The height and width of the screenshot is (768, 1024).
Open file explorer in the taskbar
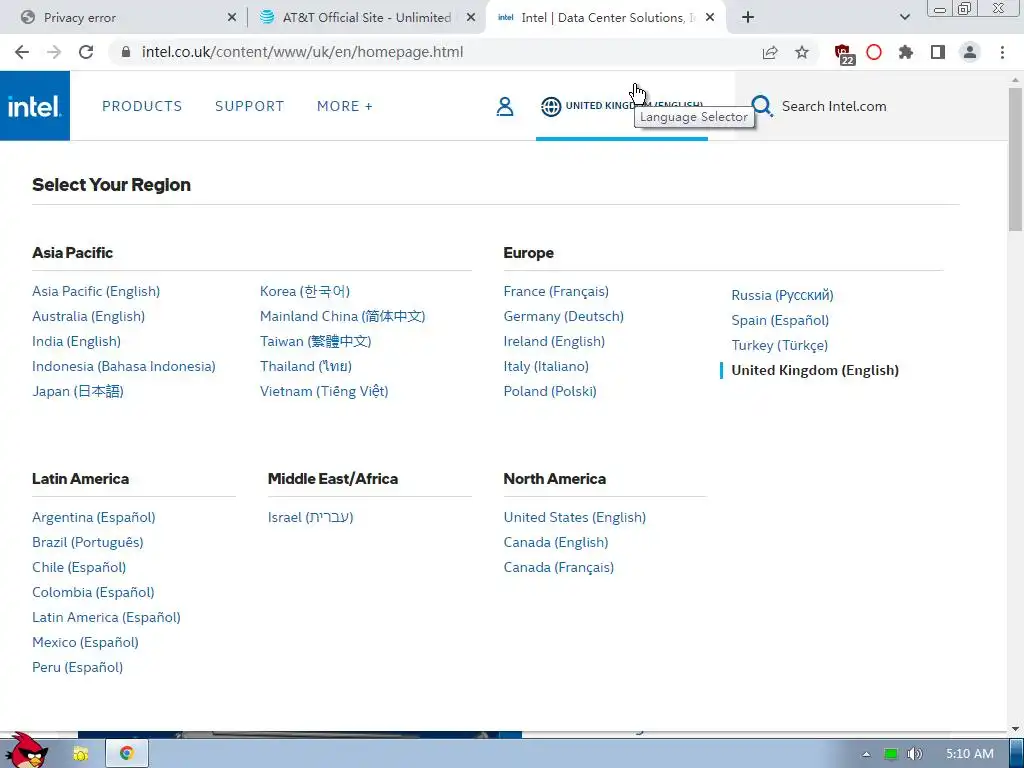click(x=80, y=754)
